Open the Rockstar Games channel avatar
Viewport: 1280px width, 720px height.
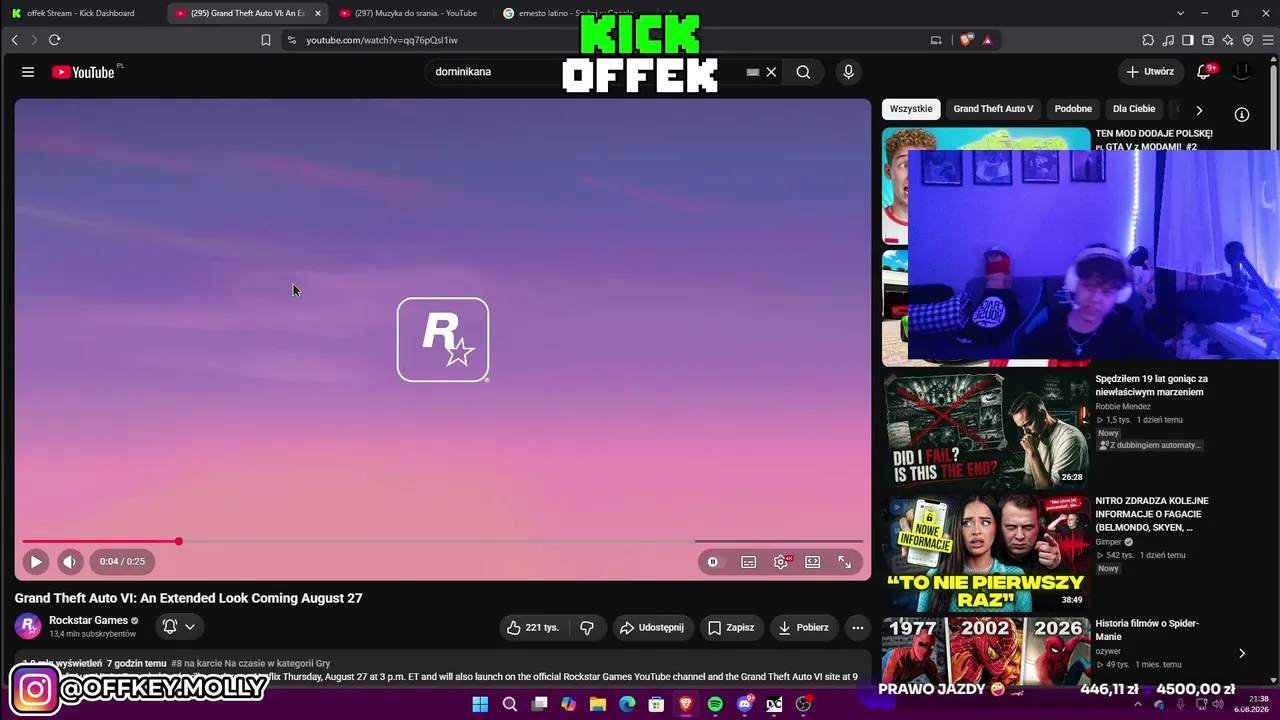point(28,626)
